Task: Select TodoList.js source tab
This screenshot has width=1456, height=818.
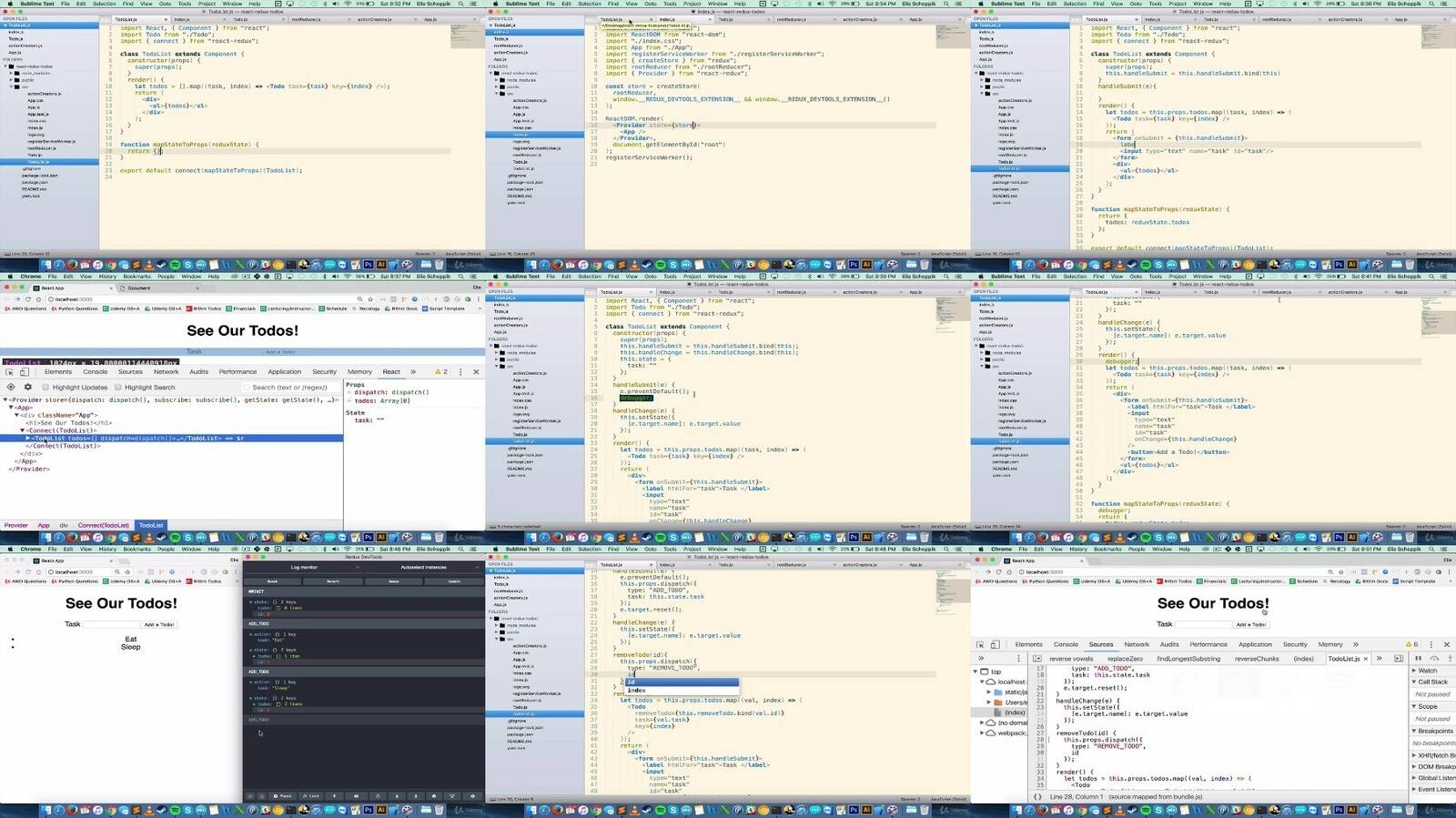Action: pos(1343,658)
